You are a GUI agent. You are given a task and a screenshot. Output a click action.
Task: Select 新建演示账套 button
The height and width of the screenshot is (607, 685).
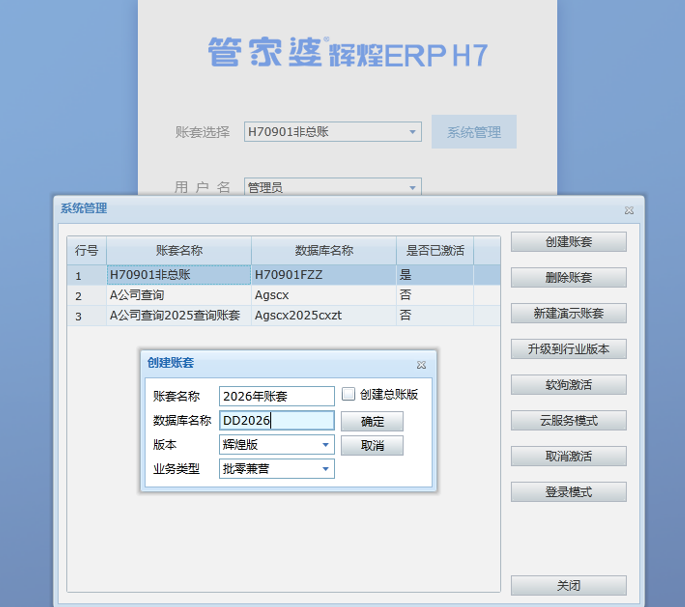click(568, 313)
